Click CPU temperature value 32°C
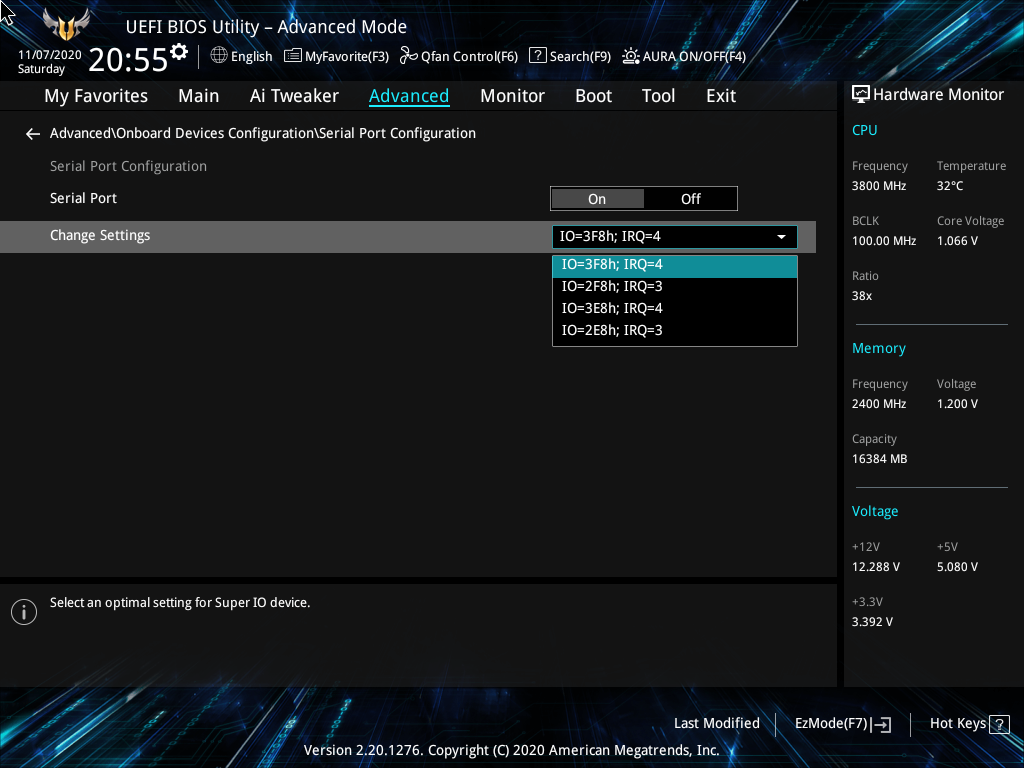This screenshot has width=1024, height=768. (950, 186)
